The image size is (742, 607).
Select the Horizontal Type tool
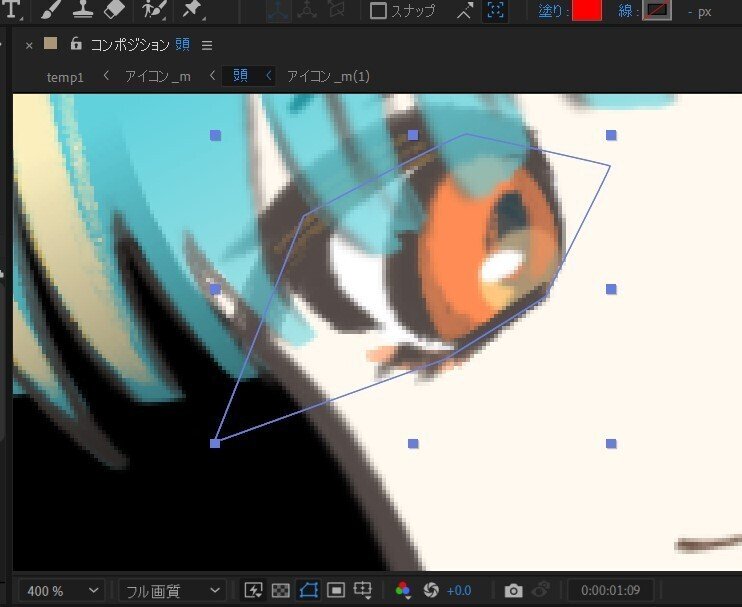point(11,9)
